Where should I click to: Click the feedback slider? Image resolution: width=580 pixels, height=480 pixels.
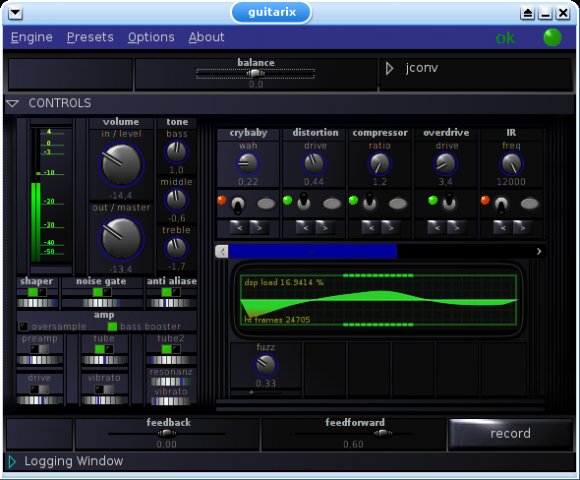pyautogui.click(x=167, y=433)
